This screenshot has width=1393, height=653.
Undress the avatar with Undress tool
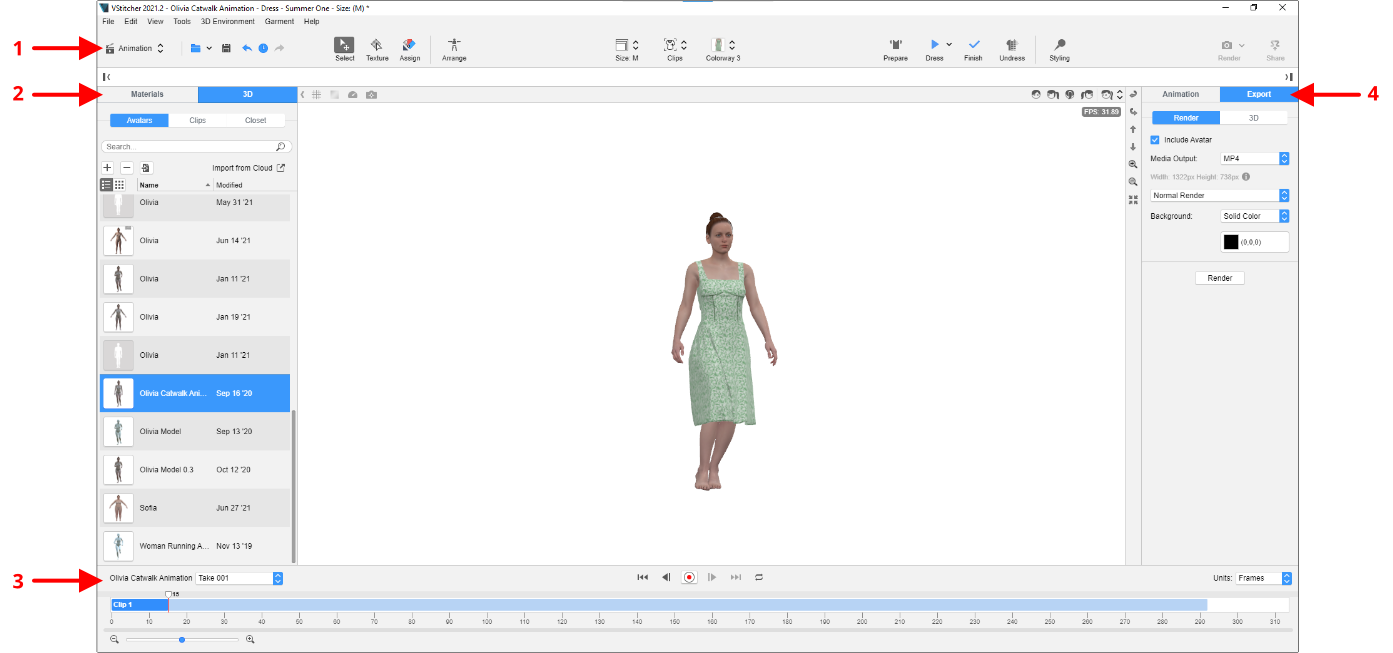click(x=1012, y=50)
